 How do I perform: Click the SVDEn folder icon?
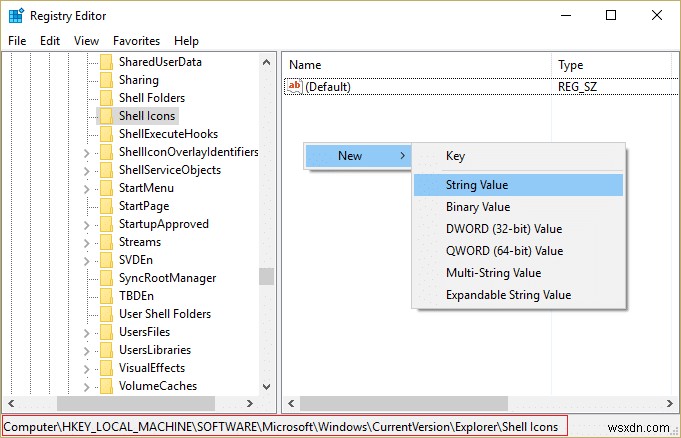tap(106, 260)
